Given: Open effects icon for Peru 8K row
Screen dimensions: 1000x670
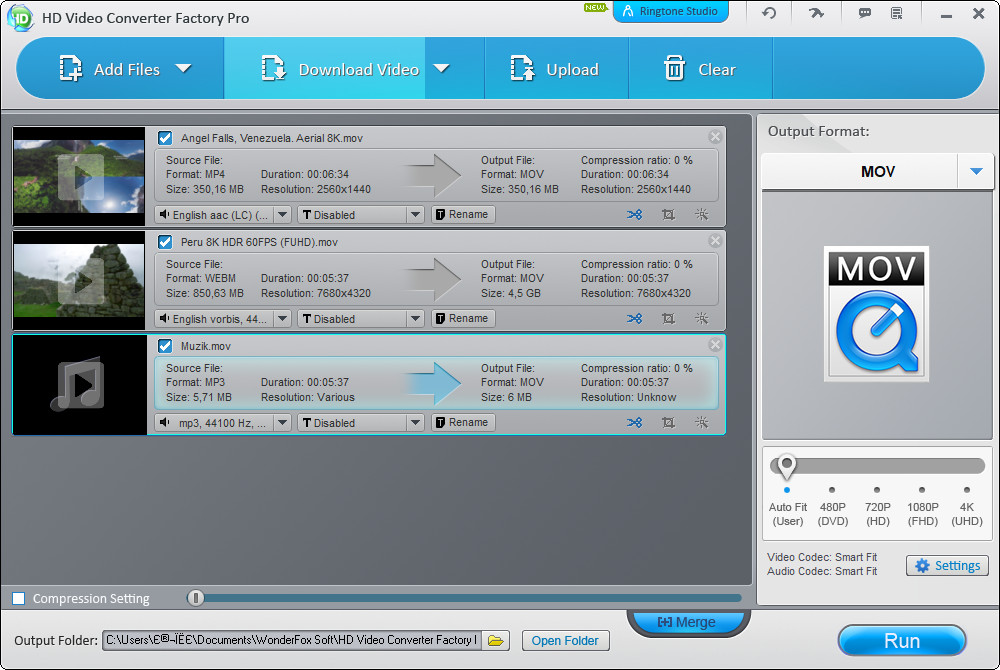Looking at the screenshot, I should 702,319.
